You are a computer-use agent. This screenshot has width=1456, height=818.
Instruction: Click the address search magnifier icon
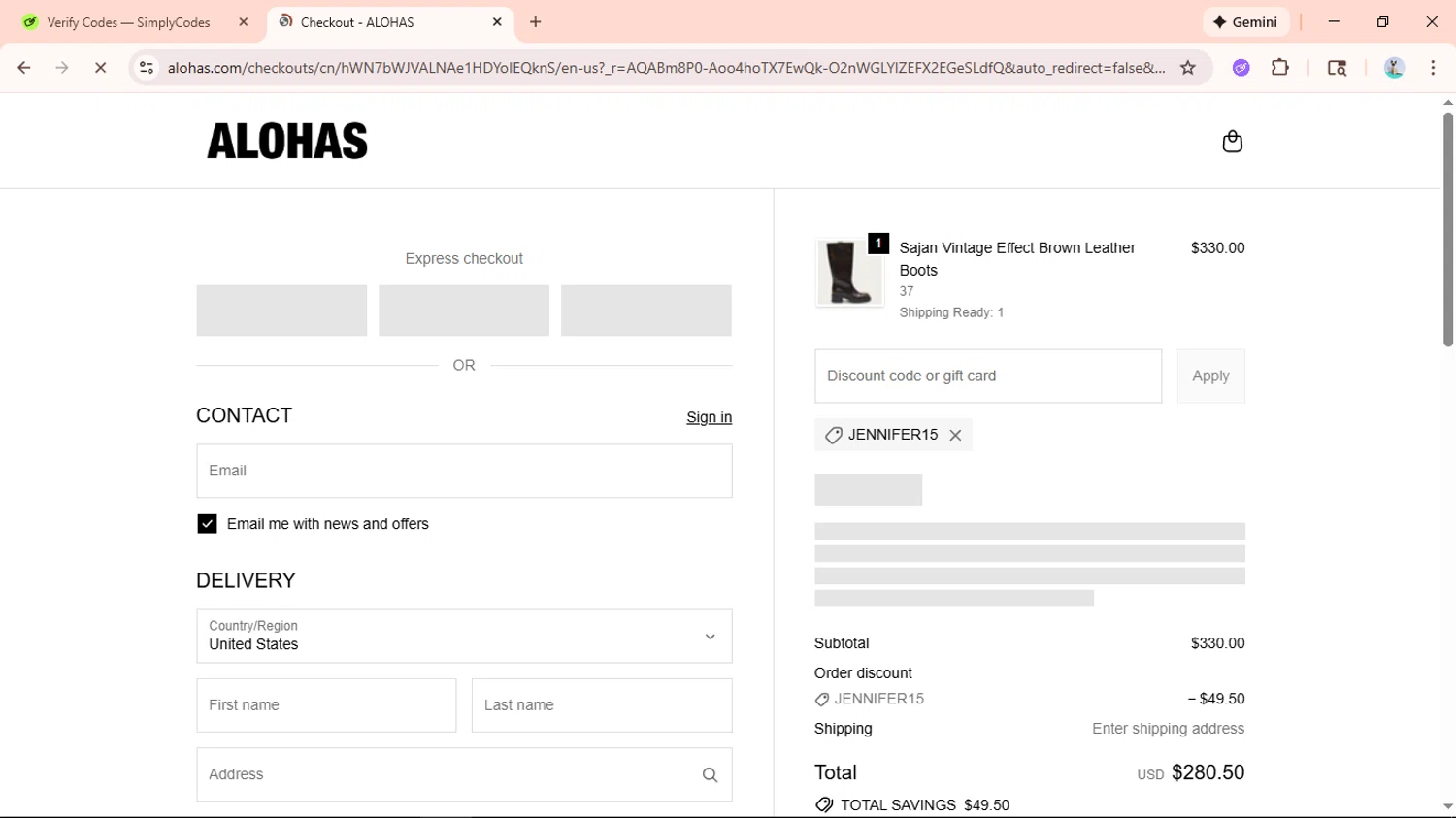click(710, 775)
